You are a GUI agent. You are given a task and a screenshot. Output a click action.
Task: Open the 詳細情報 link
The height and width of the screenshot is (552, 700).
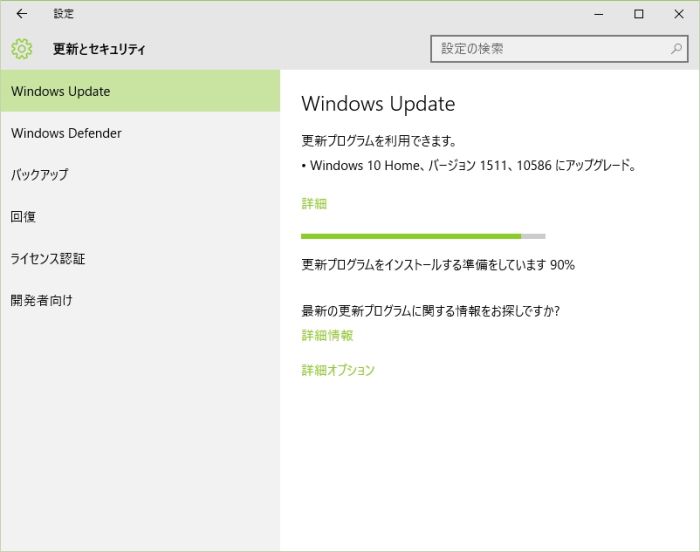[x=327, y=335]
